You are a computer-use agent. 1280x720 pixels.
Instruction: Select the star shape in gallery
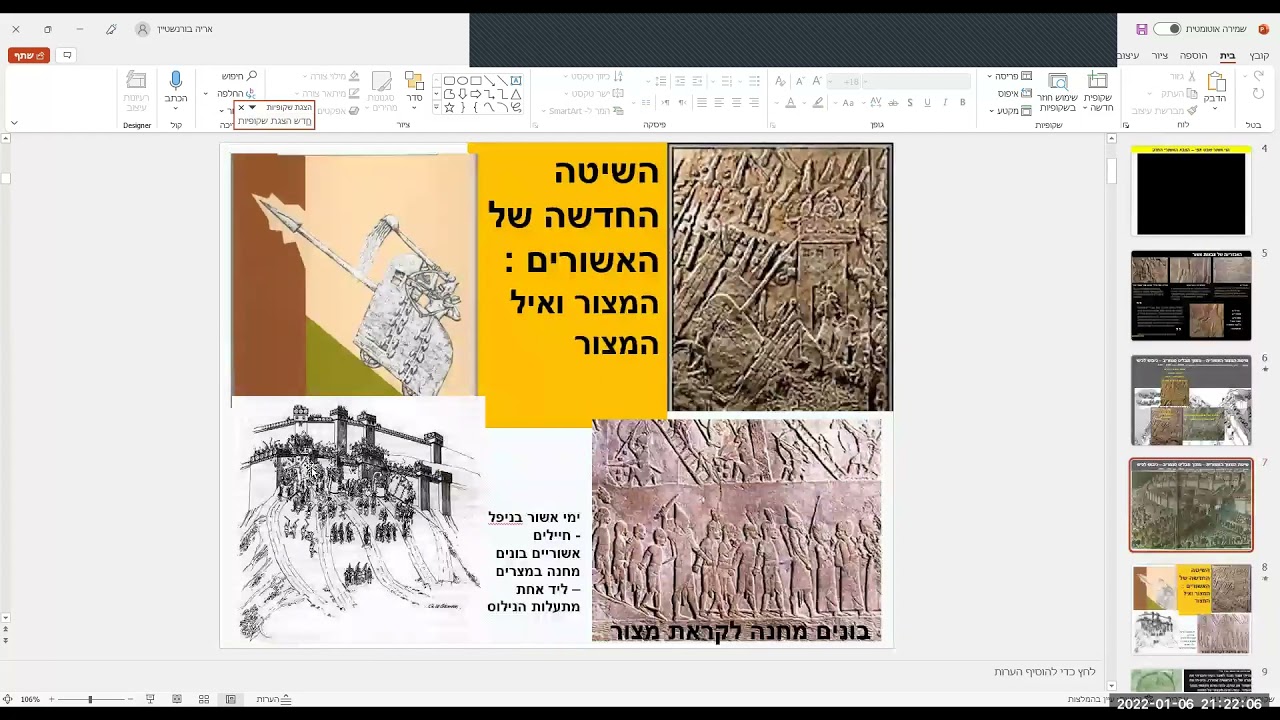449,106
